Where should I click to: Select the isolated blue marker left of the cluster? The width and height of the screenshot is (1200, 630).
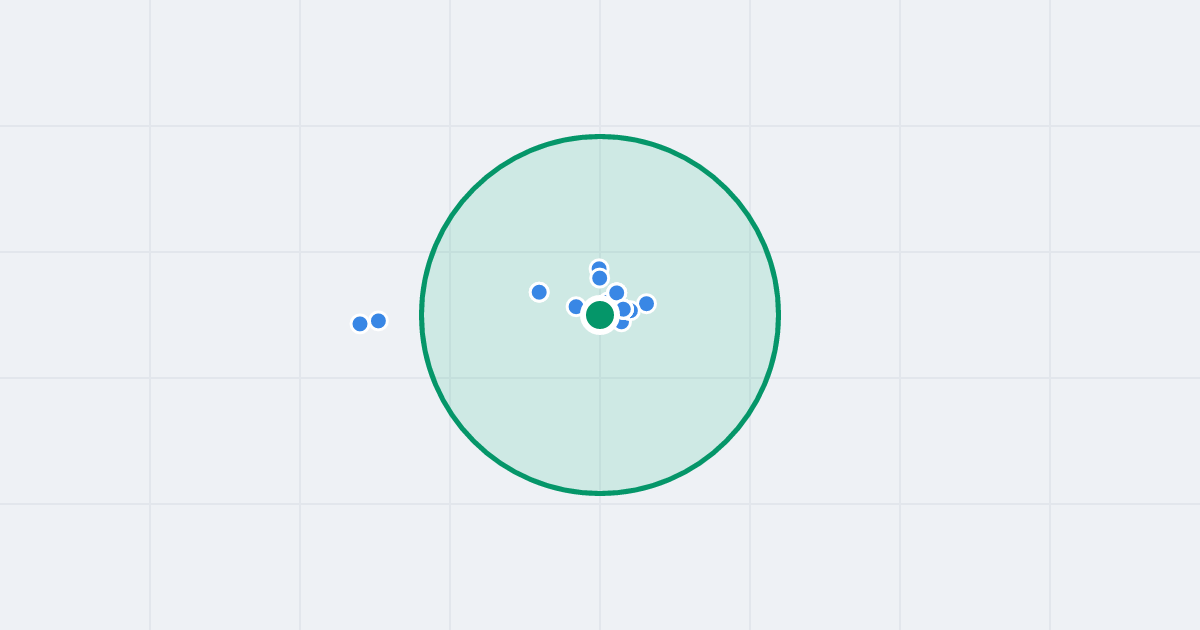pyautogui.click(x=539, y=292)
